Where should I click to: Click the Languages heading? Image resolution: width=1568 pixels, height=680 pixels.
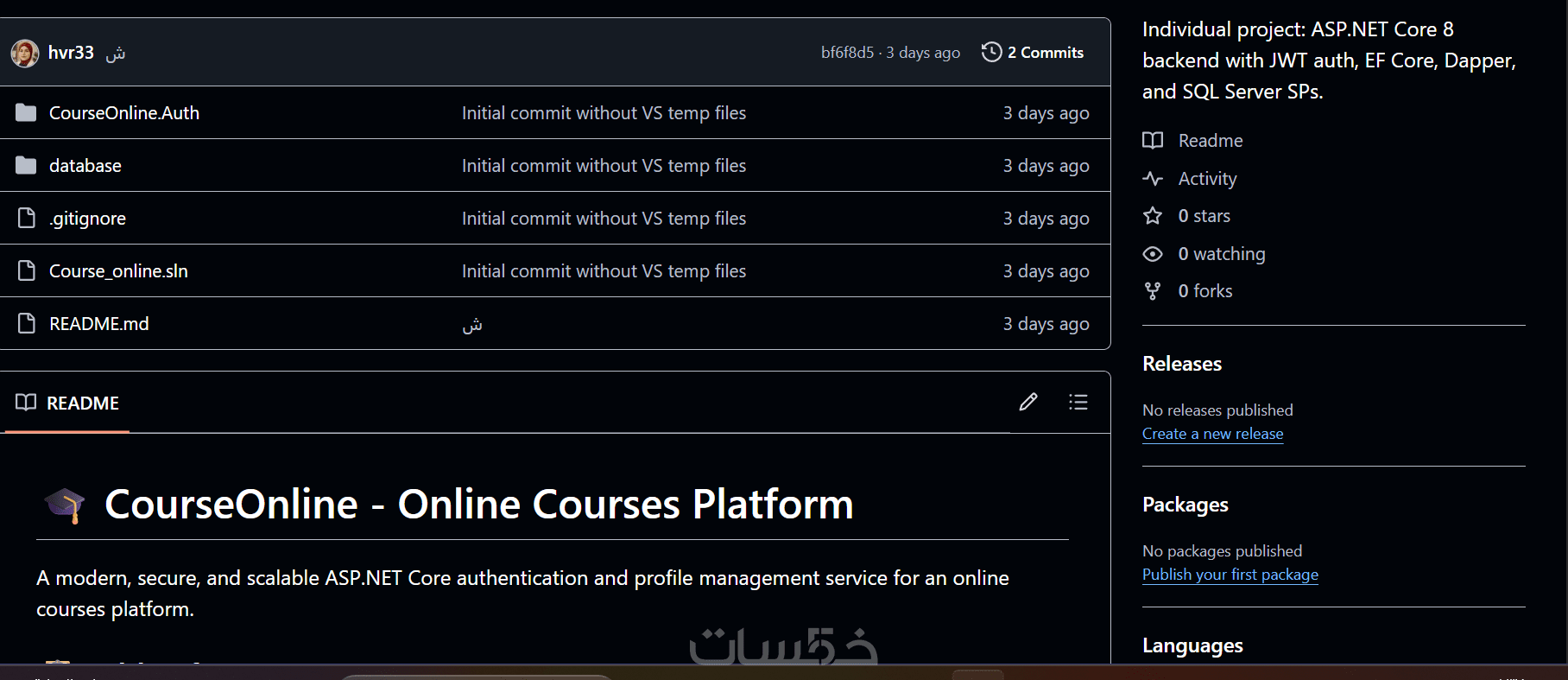coord(1192,645)
